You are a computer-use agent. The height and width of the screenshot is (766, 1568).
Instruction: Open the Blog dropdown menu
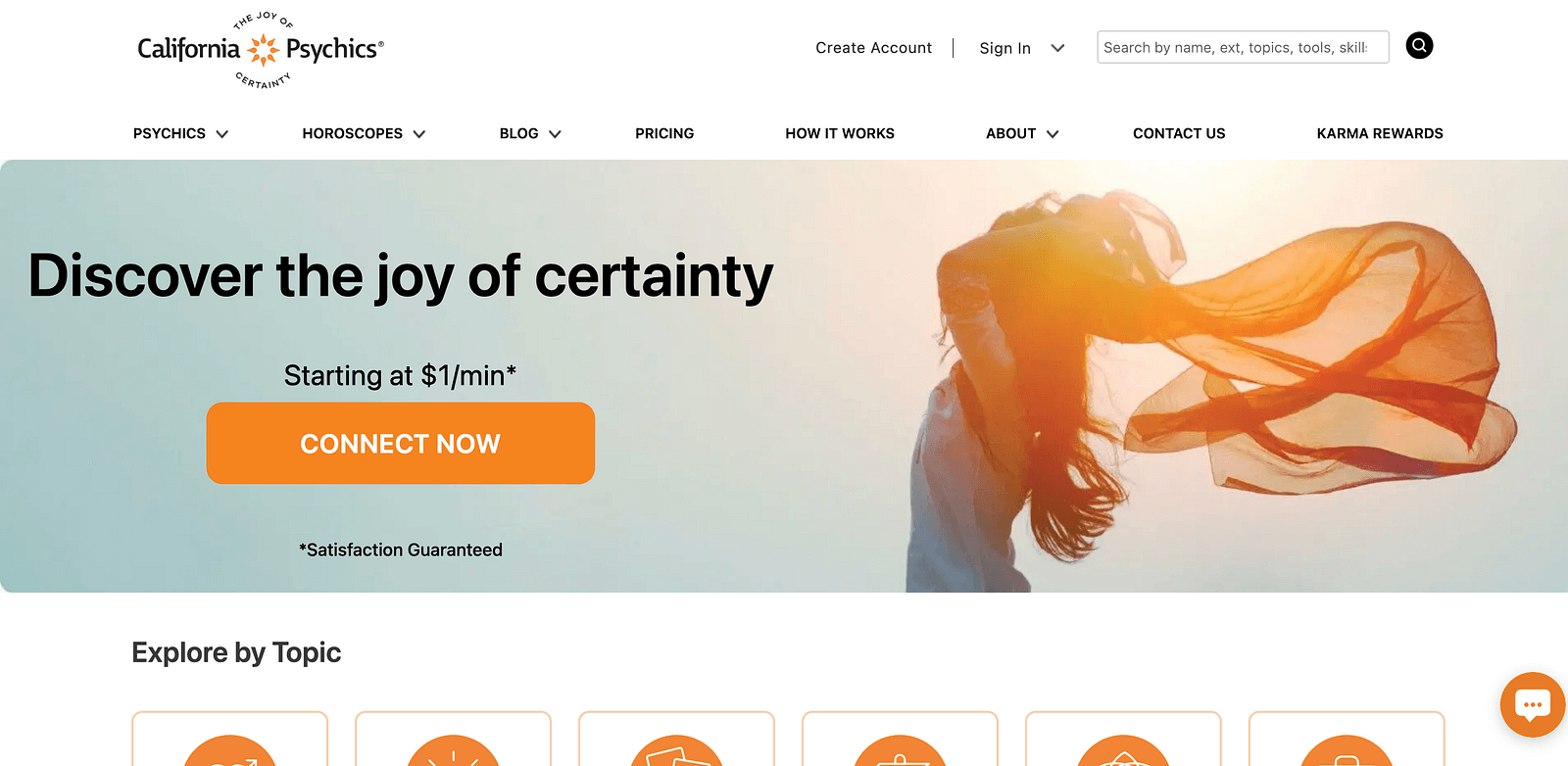pos(530,133)
